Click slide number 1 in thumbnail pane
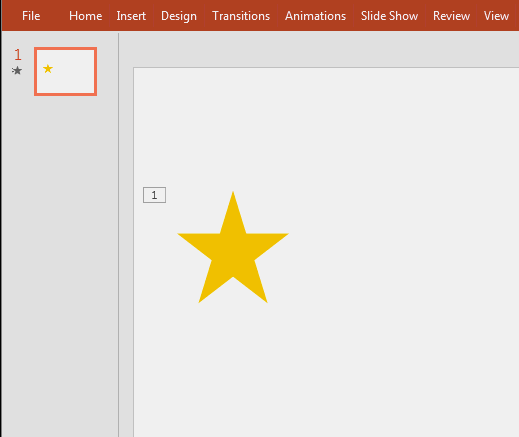Viewport: 519px width, 437px height. tap(18, 55)
